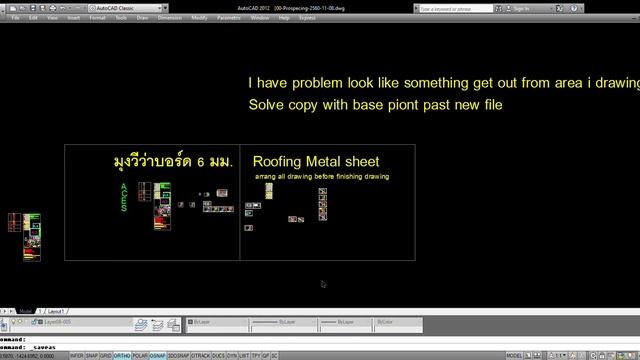Image resolution: width=640 pixels, height=360 pixels.
Task: Click the keyword search input field
Action: [456, 9]
